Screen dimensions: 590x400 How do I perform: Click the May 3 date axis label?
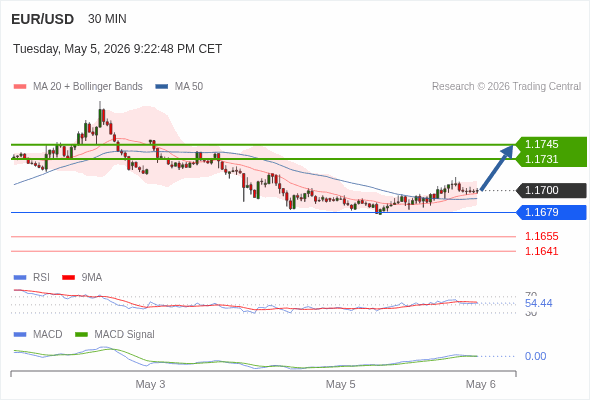pos(150,384)
